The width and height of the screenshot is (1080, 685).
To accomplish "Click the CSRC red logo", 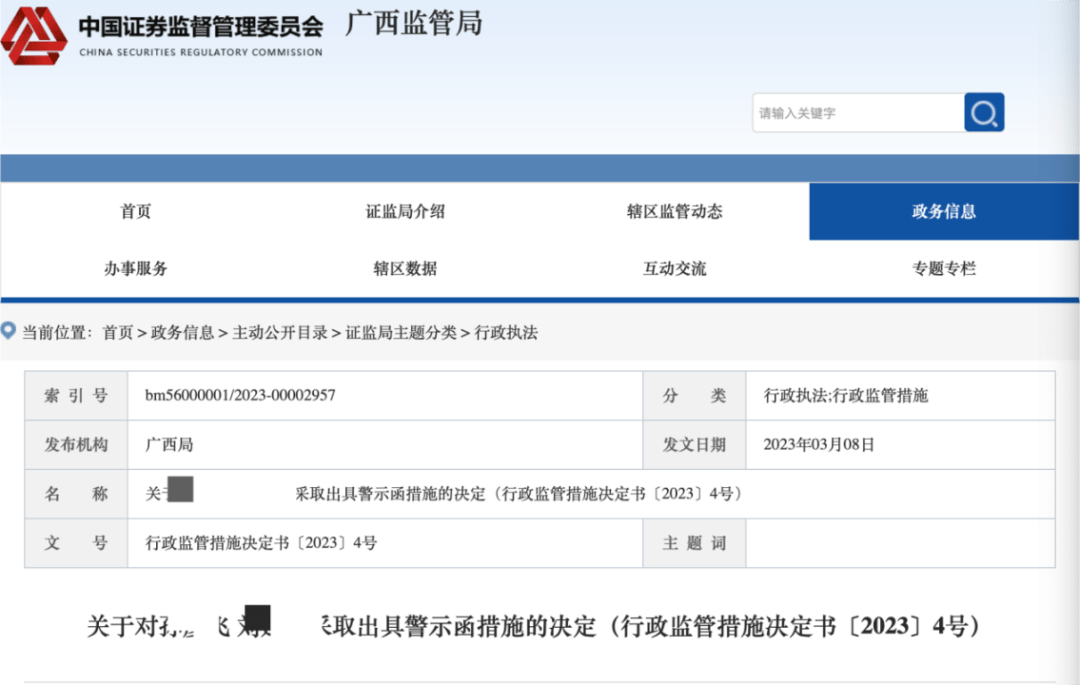I will pos(34,36).
